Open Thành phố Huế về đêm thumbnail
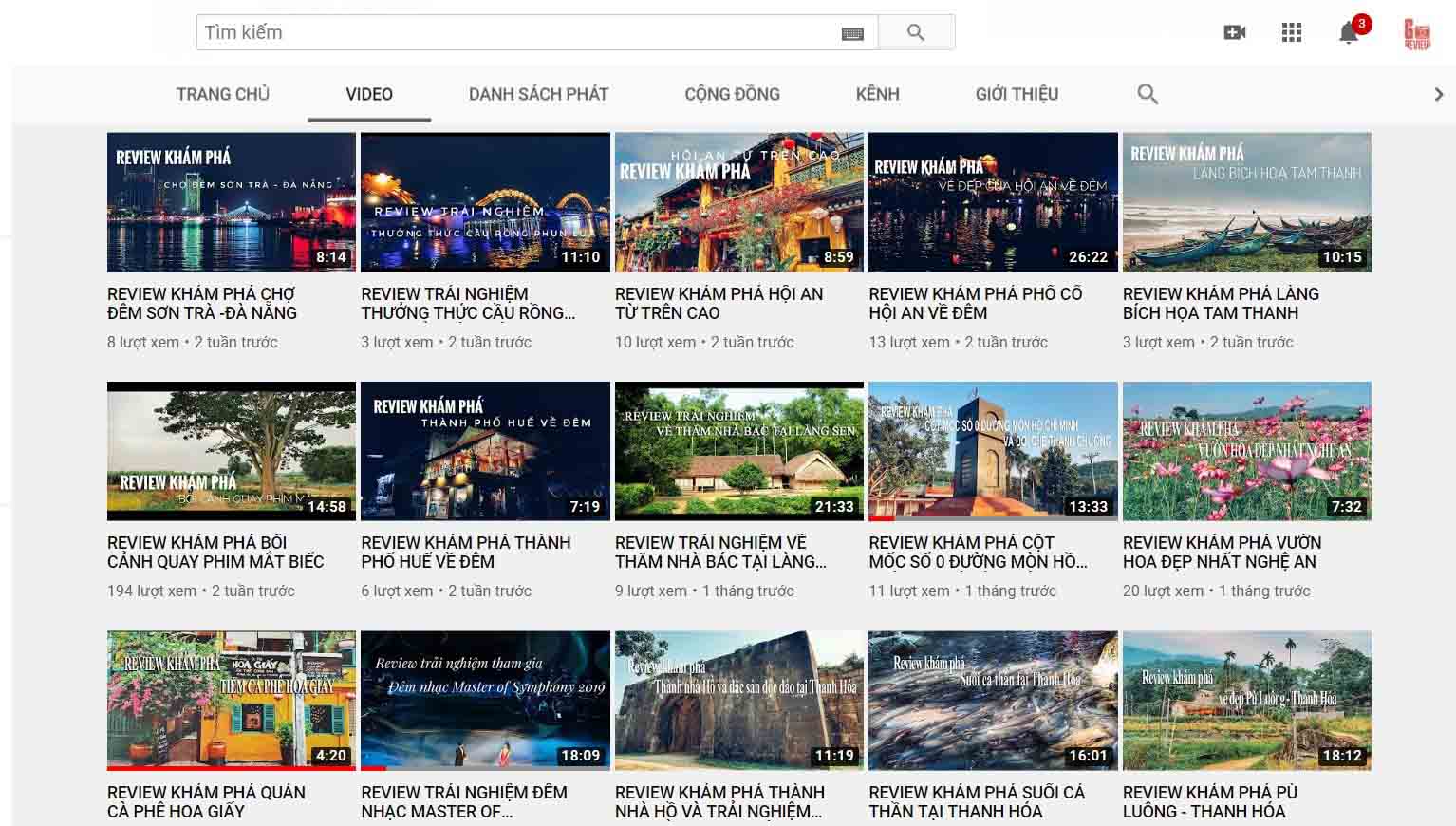 tap(485, 451)
